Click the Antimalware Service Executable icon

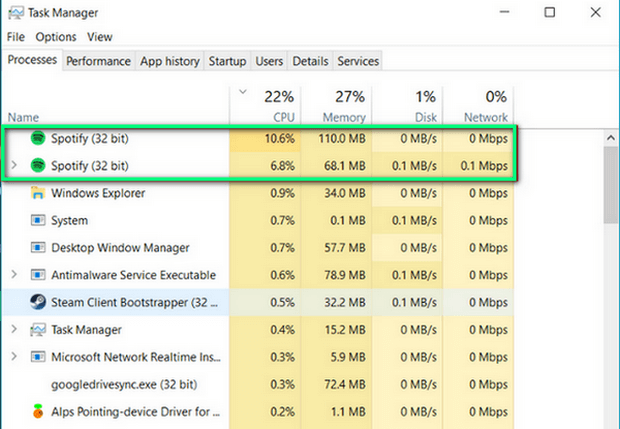click(38, 275)
